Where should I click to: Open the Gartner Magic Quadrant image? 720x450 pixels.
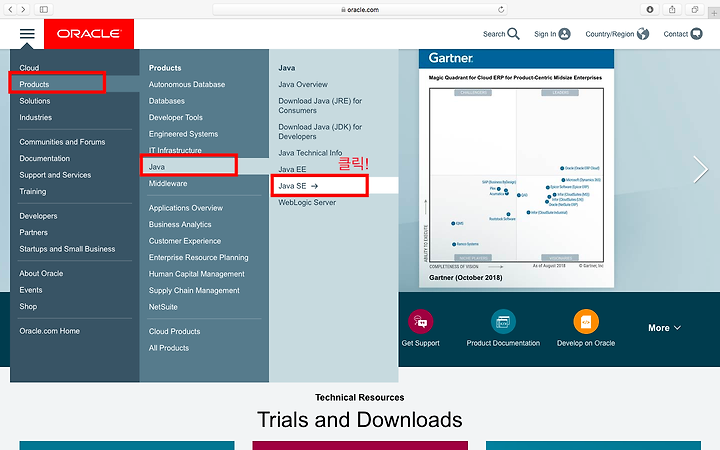tap(517, 169)
